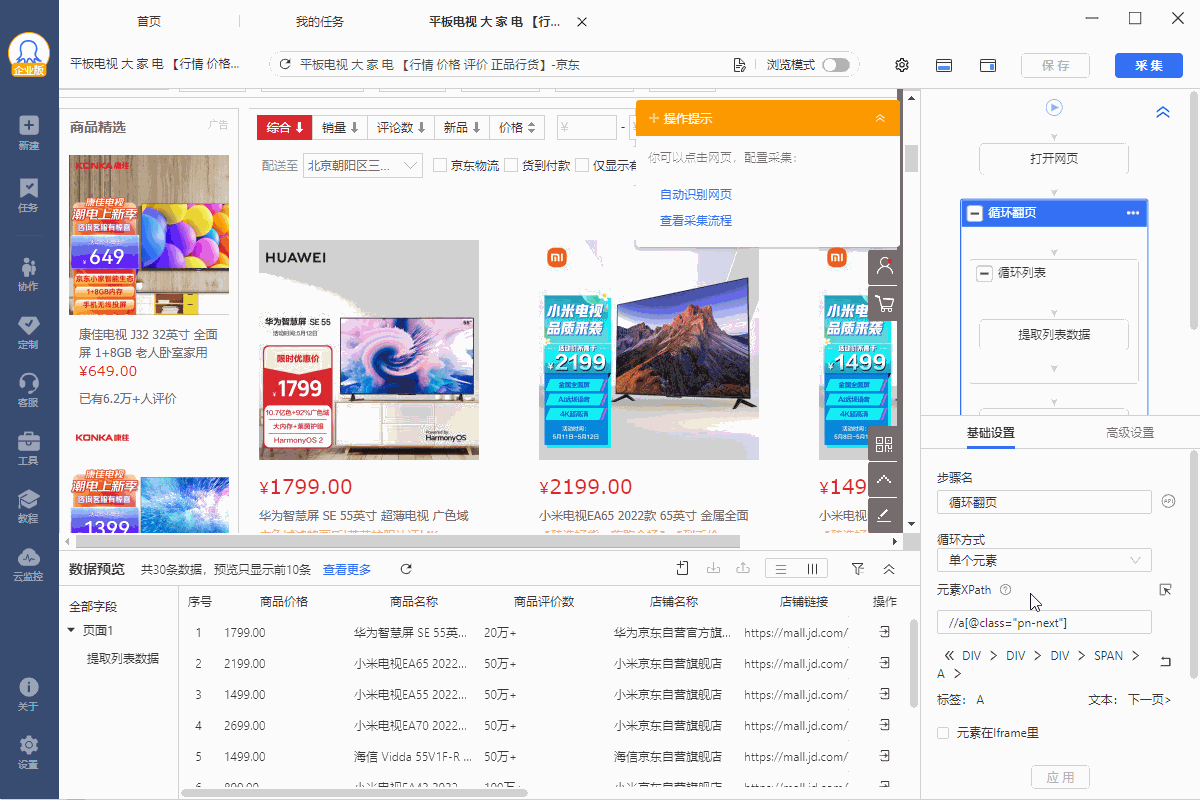Click the return arrow beside XPath breadcrumb
This screenshot has width=1200, height=800.
pos(1165,662)
